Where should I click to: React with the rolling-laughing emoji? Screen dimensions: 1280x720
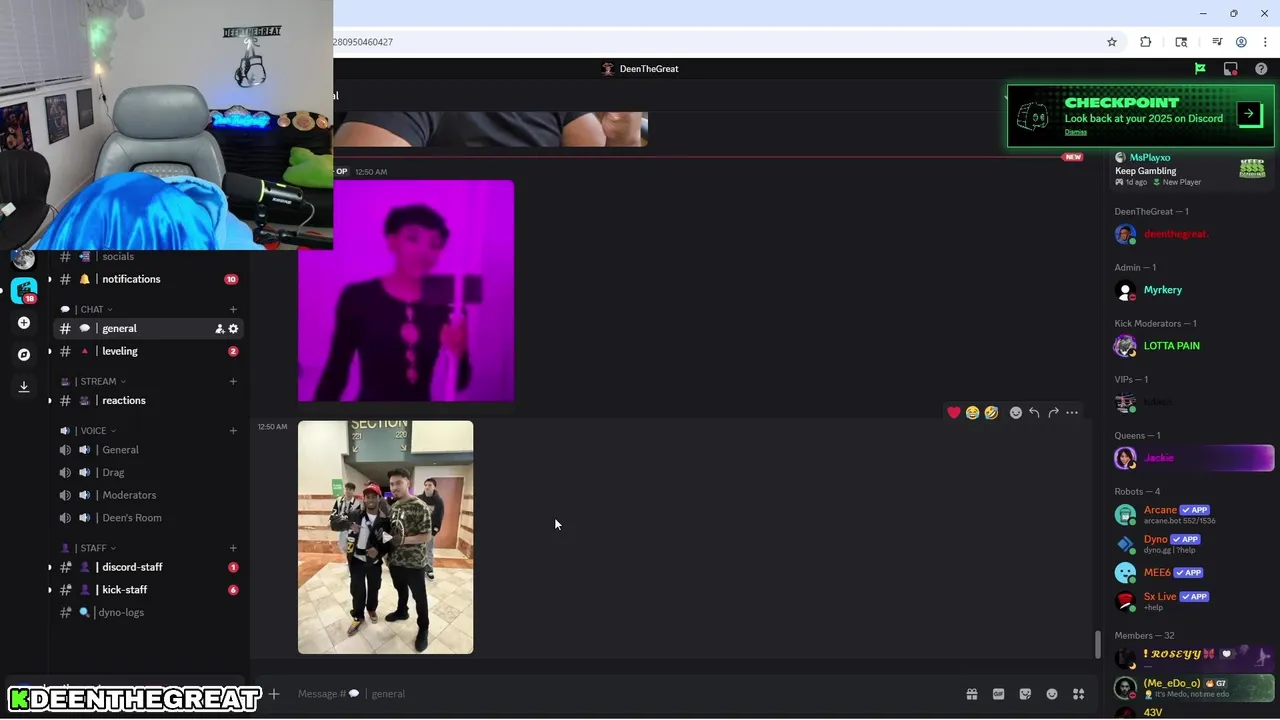(991, 412)
